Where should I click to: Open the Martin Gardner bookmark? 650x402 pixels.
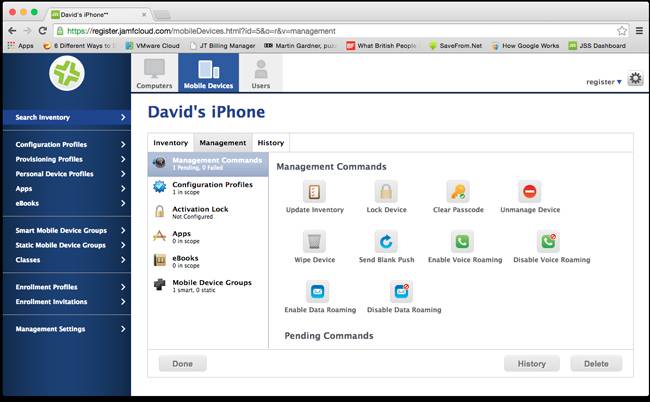(x=300, y=46)
